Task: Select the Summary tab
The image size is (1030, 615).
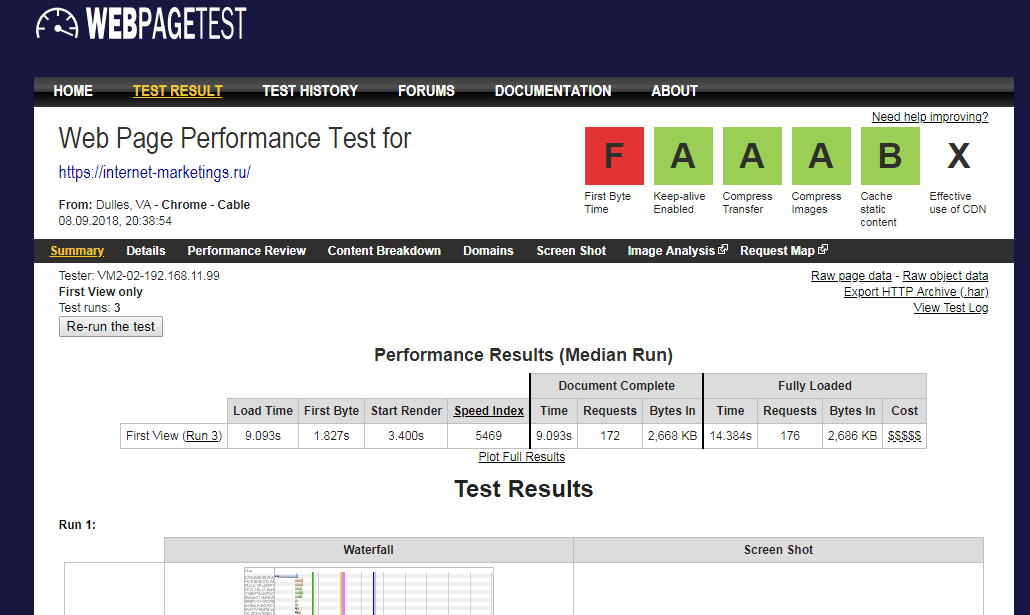Action: pyautogui.click(x=77, y=251)
